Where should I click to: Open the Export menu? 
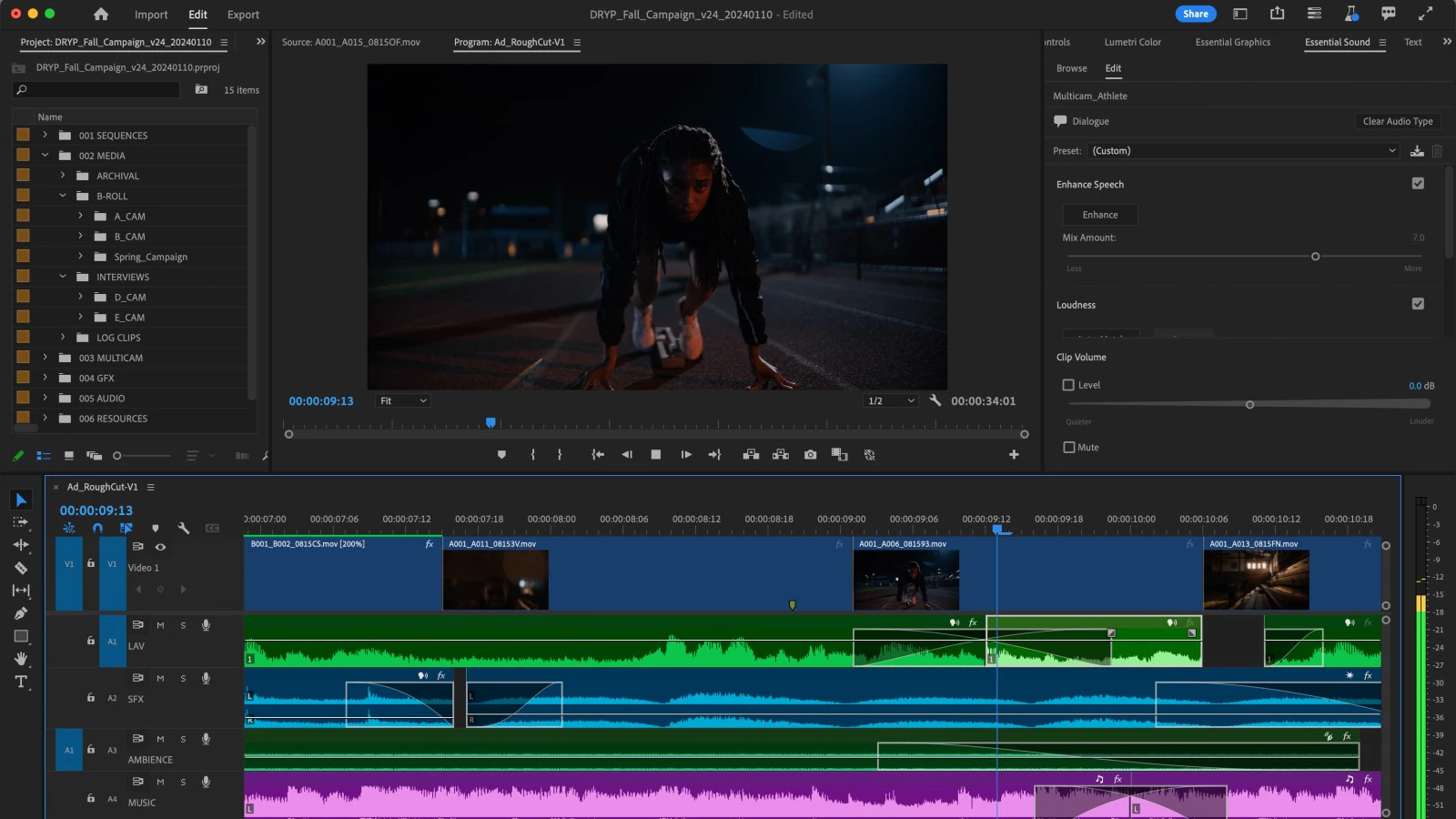(x=243, y=15)
